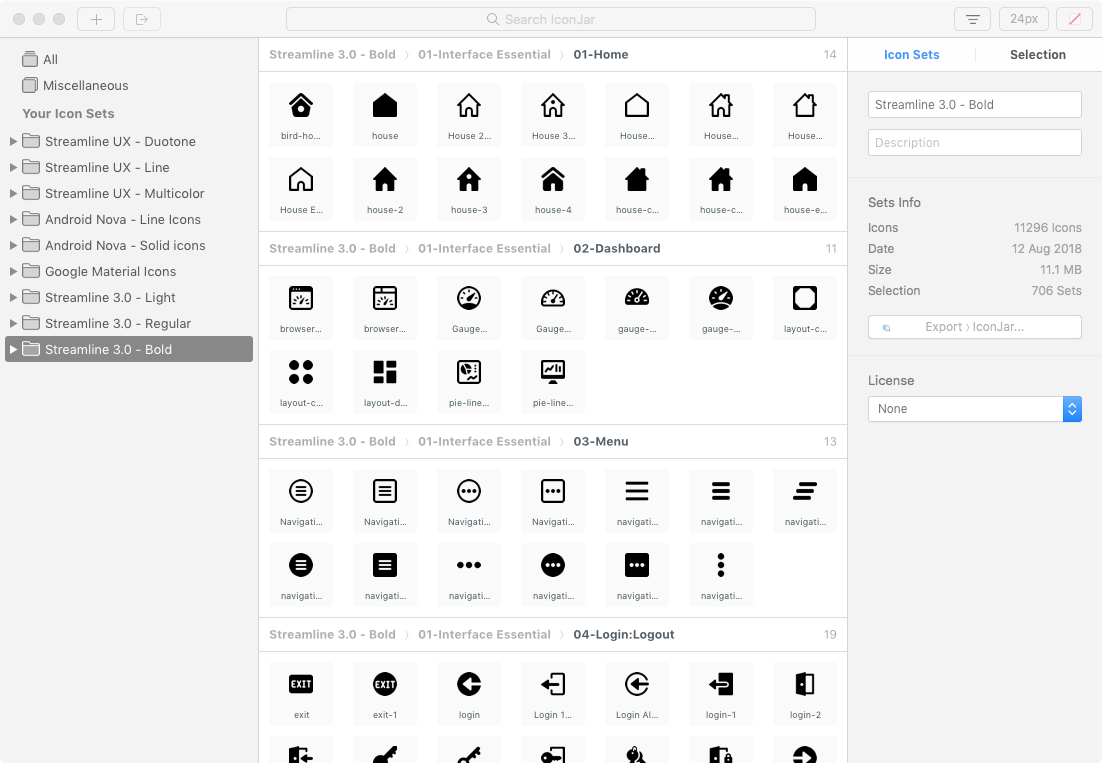This screenshot has width=1102, height=763.
Task: Click the 04-Login:Logout breadcrumb heading
Action: tap(624, 635)
